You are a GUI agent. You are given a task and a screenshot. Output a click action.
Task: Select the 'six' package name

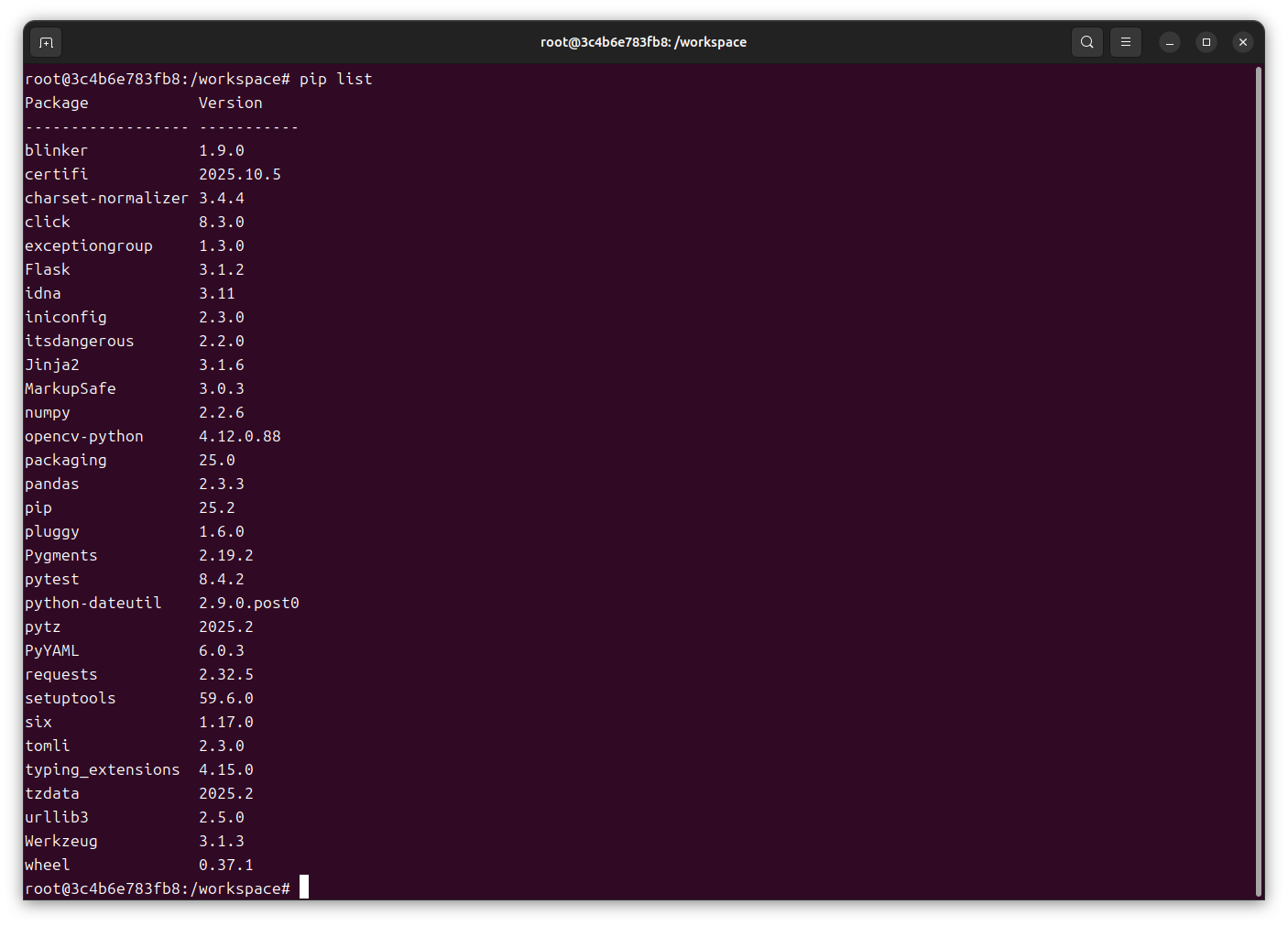coord(38,723)
